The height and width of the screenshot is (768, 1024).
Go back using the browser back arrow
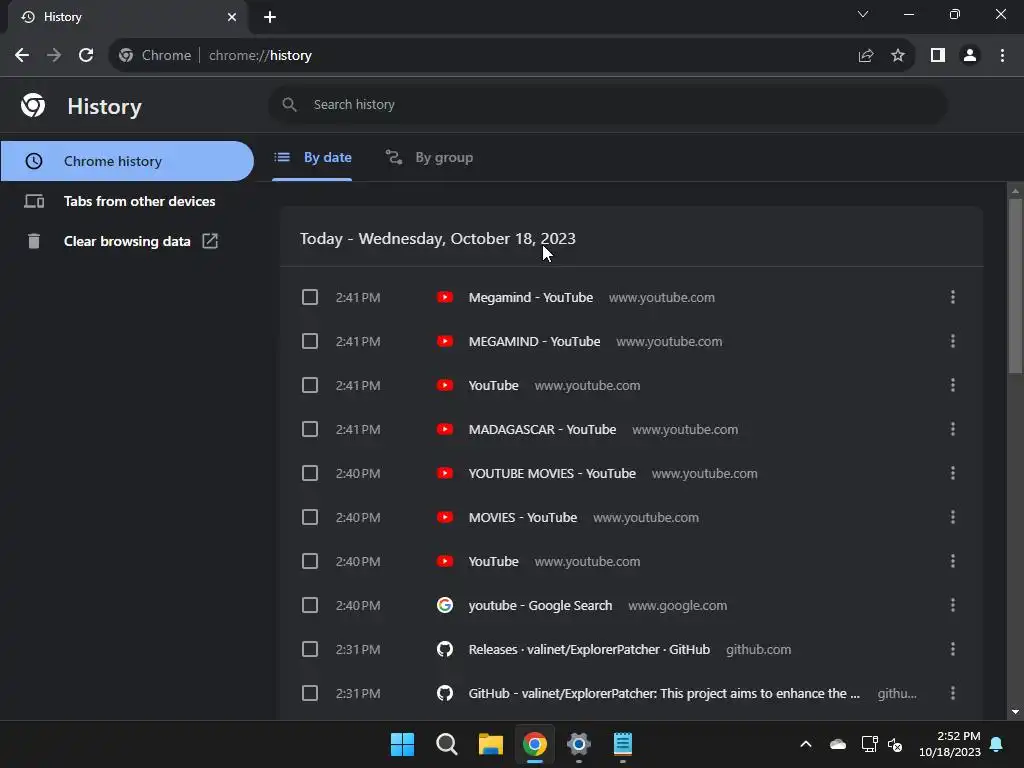click(22, 56)
